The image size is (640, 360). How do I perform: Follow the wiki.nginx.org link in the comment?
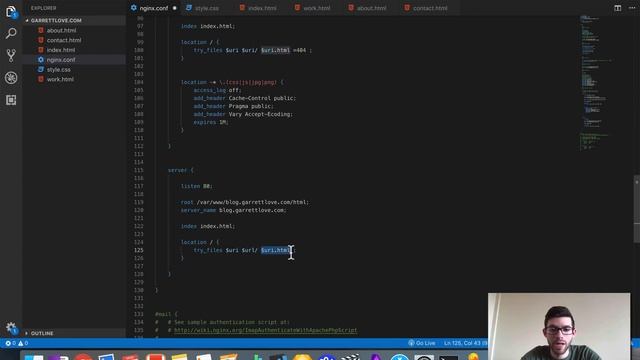click(265, 330)
